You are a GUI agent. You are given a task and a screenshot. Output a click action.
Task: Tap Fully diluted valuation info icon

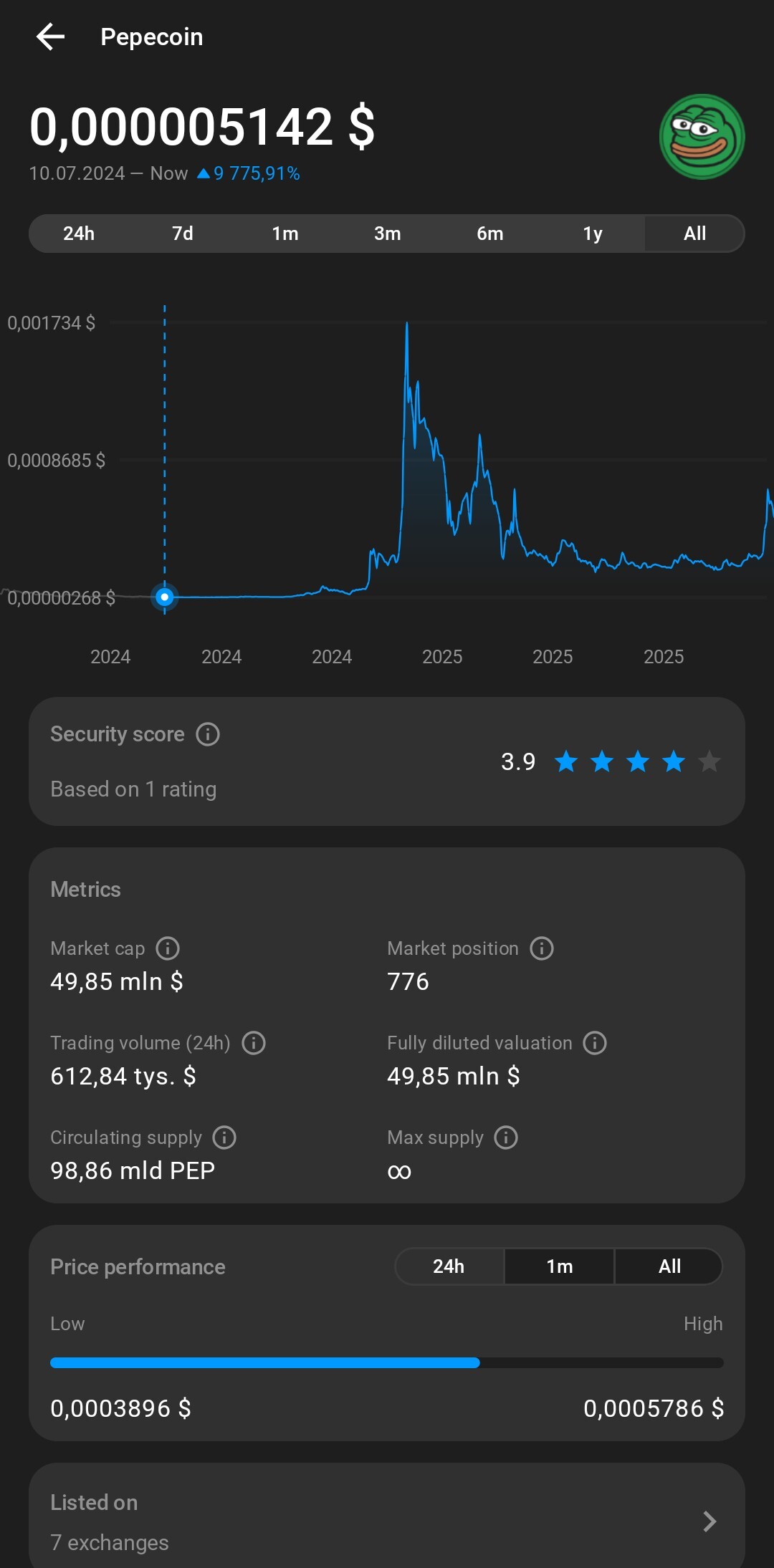pos(595,1043)
